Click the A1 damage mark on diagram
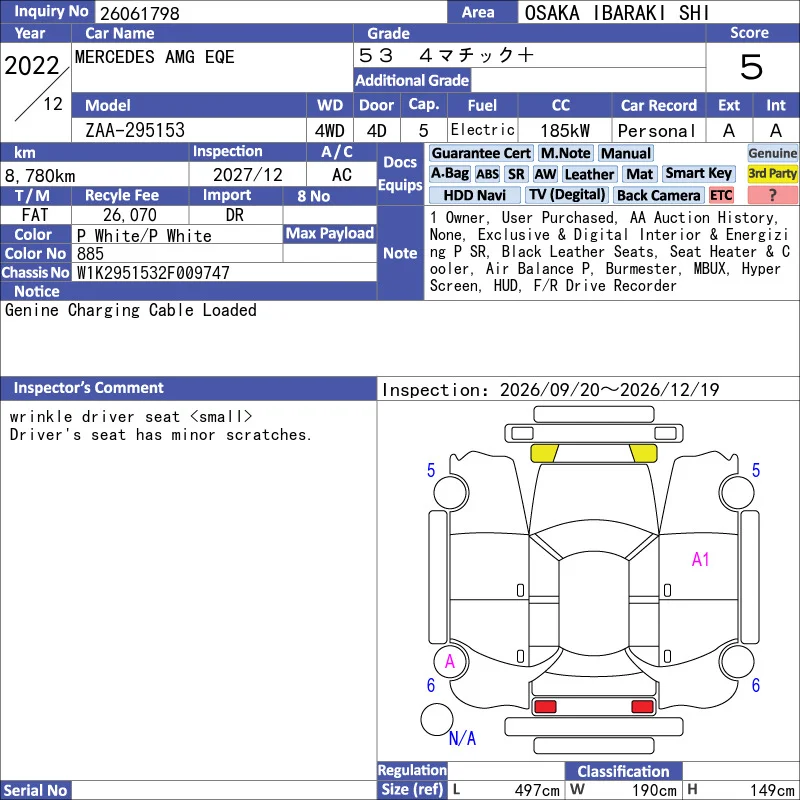Viewport: 800px width, 800px height. [701, 560]
